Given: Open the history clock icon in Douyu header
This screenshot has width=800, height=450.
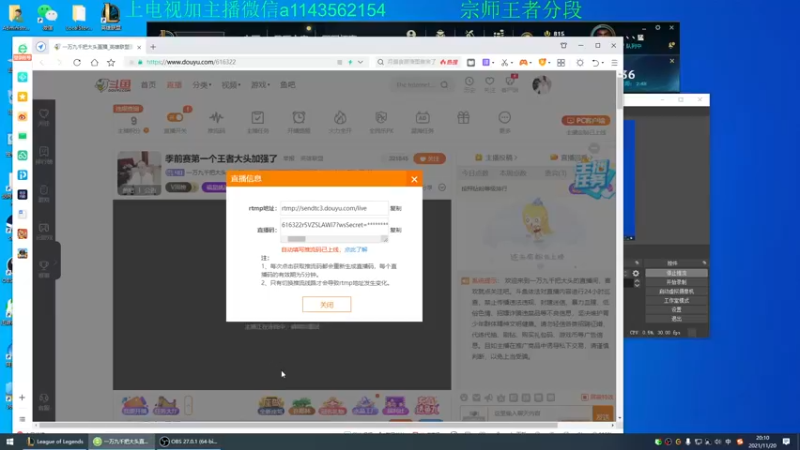Looking at the screenshot, I should [x=469, y=82].
